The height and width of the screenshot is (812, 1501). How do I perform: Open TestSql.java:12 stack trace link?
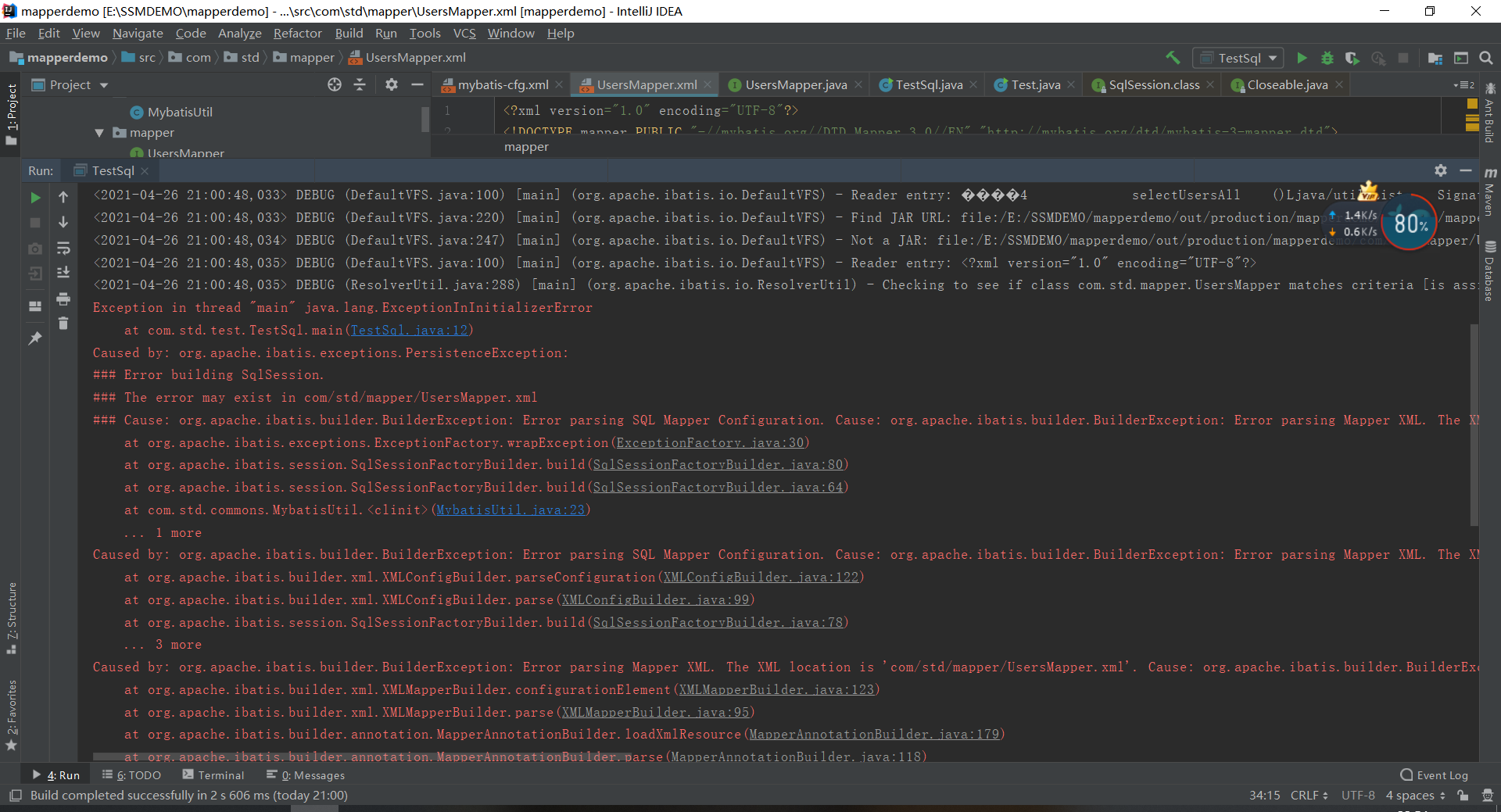pos(409,330)
